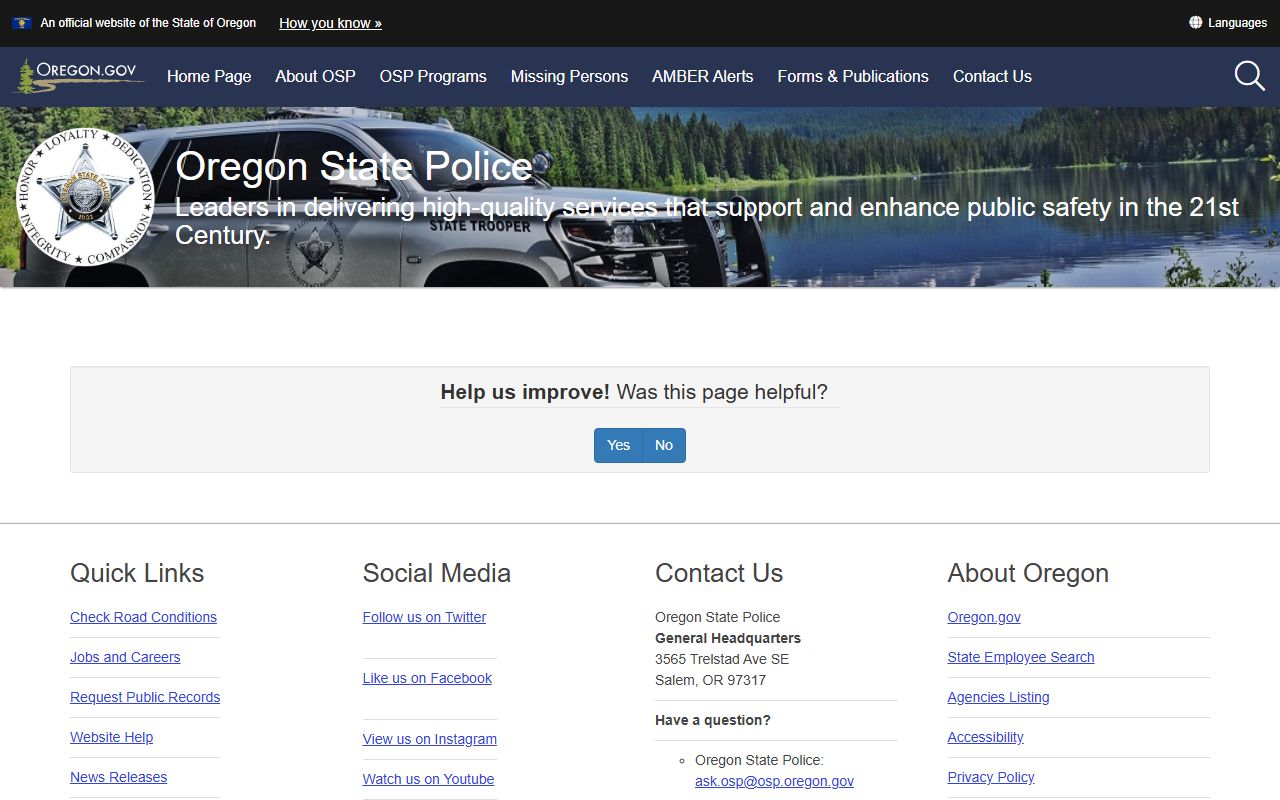Go to Home Page in navigation
The image size is (1280, 800).
209,76
